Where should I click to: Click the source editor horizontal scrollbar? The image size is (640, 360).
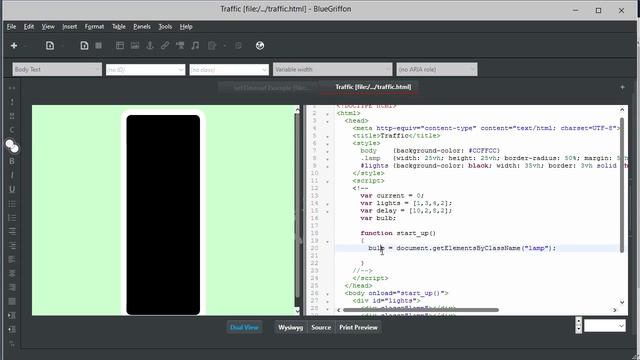click(421, 310)
